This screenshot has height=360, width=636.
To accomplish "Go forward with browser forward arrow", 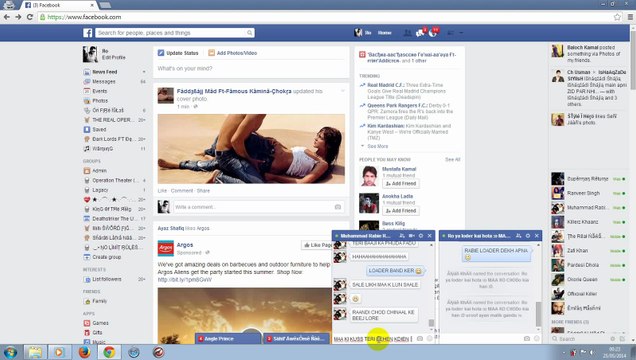I will click(18, 17).
